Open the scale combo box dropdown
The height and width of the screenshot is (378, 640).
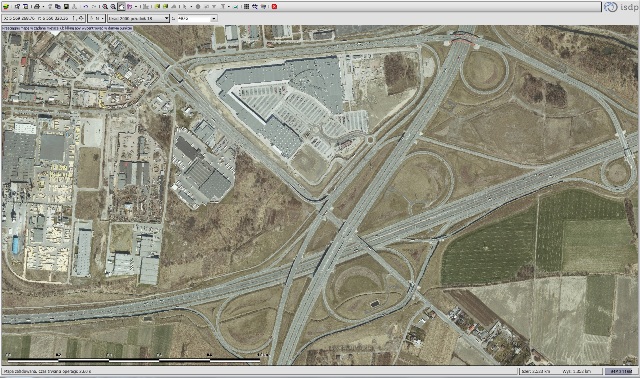pyautogui.click(x=213, y=18)
